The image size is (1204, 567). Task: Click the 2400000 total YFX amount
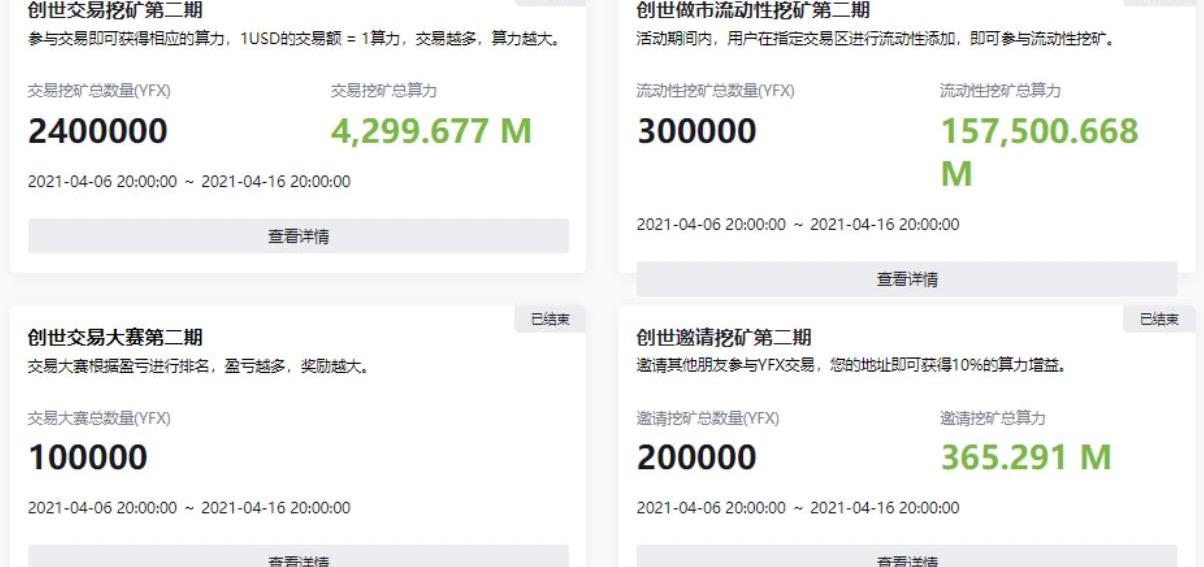(x=98, y=131)
